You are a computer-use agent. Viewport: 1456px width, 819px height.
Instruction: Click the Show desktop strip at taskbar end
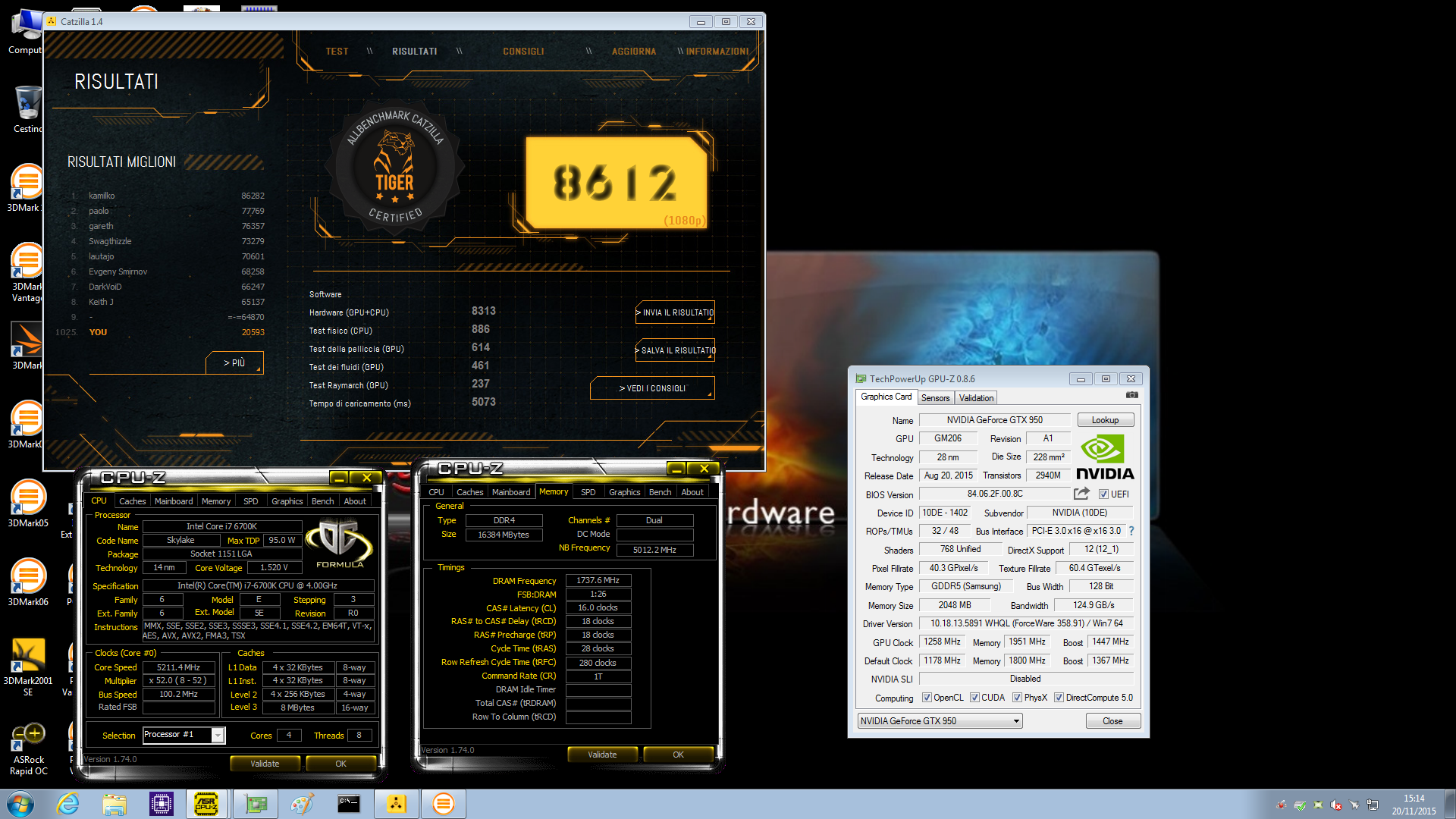(x=1449, y=804)
